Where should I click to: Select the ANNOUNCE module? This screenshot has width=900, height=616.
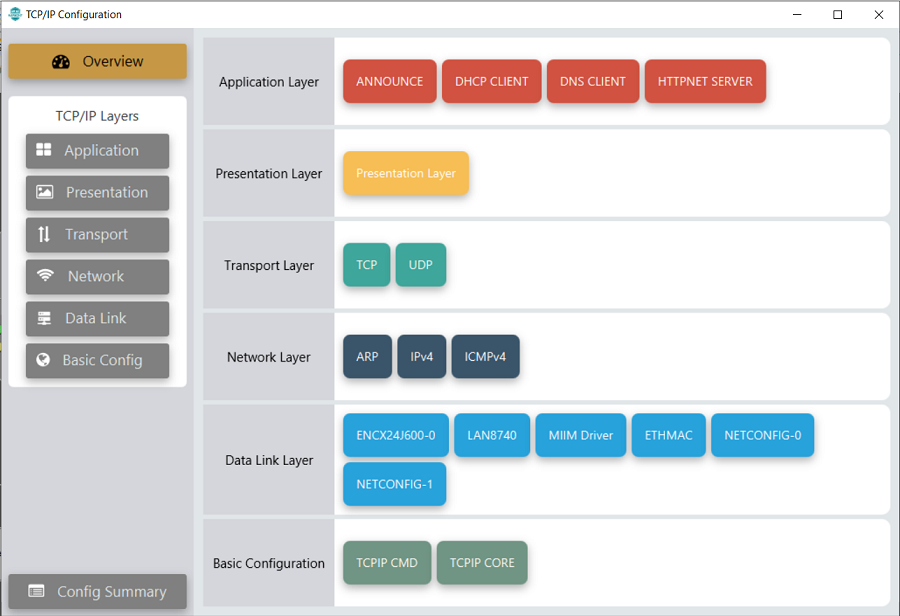tap(390, 82)
